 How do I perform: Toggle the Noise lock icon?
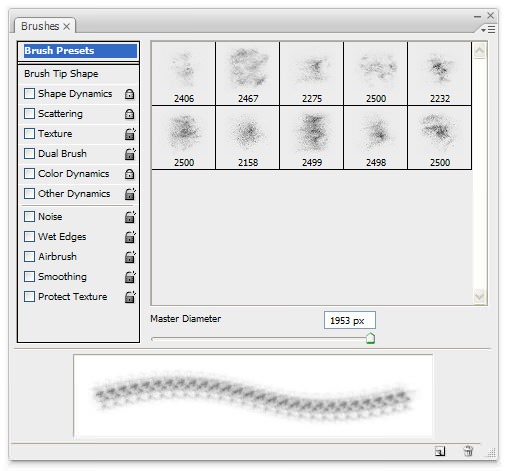(130, 217)
